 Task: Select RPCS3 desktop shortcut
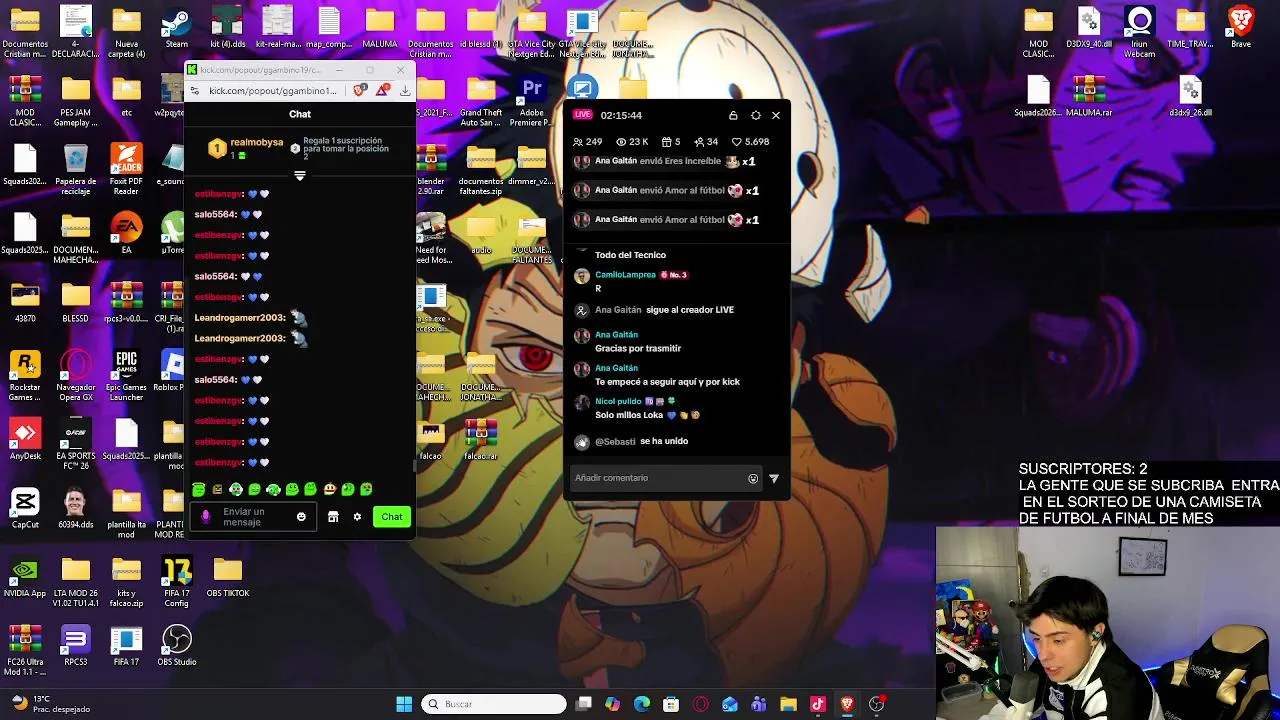pyautogui.click(x=75, y=646)
